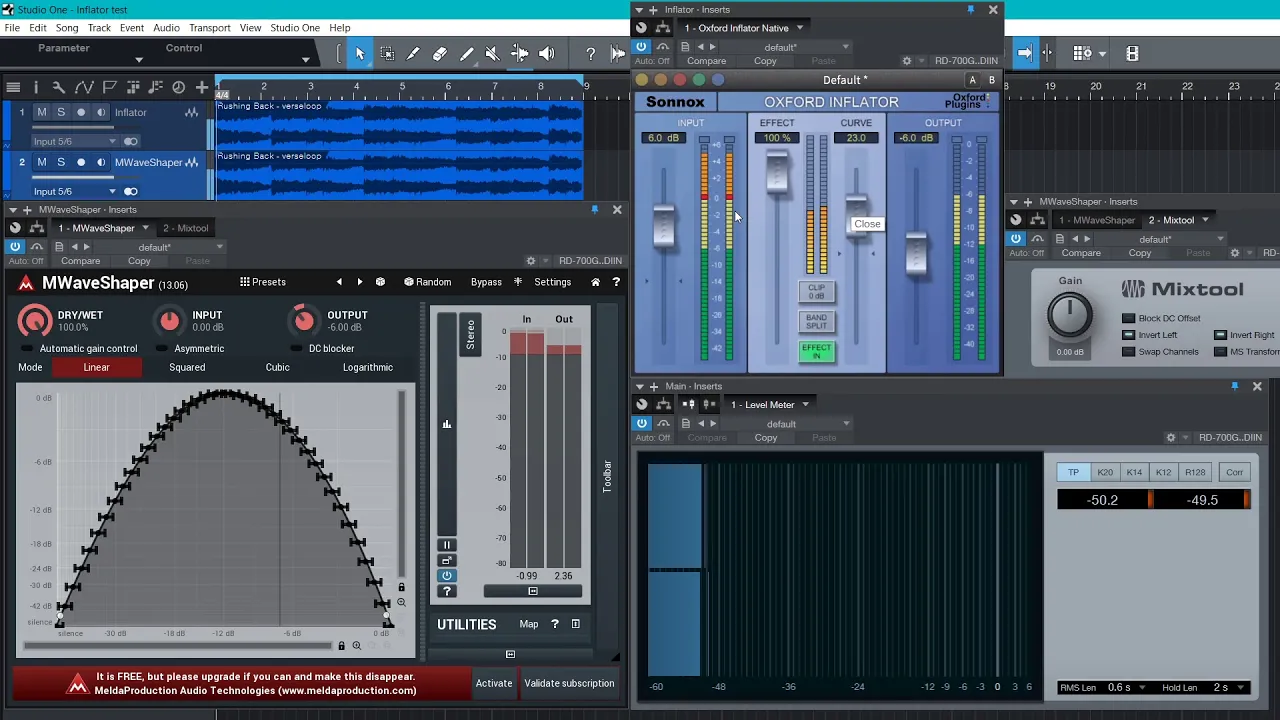Image resolution: width=1280 pixels, height=720 pixels.
Task: Click Validate subscription button
Action: (x=569, y=683)
